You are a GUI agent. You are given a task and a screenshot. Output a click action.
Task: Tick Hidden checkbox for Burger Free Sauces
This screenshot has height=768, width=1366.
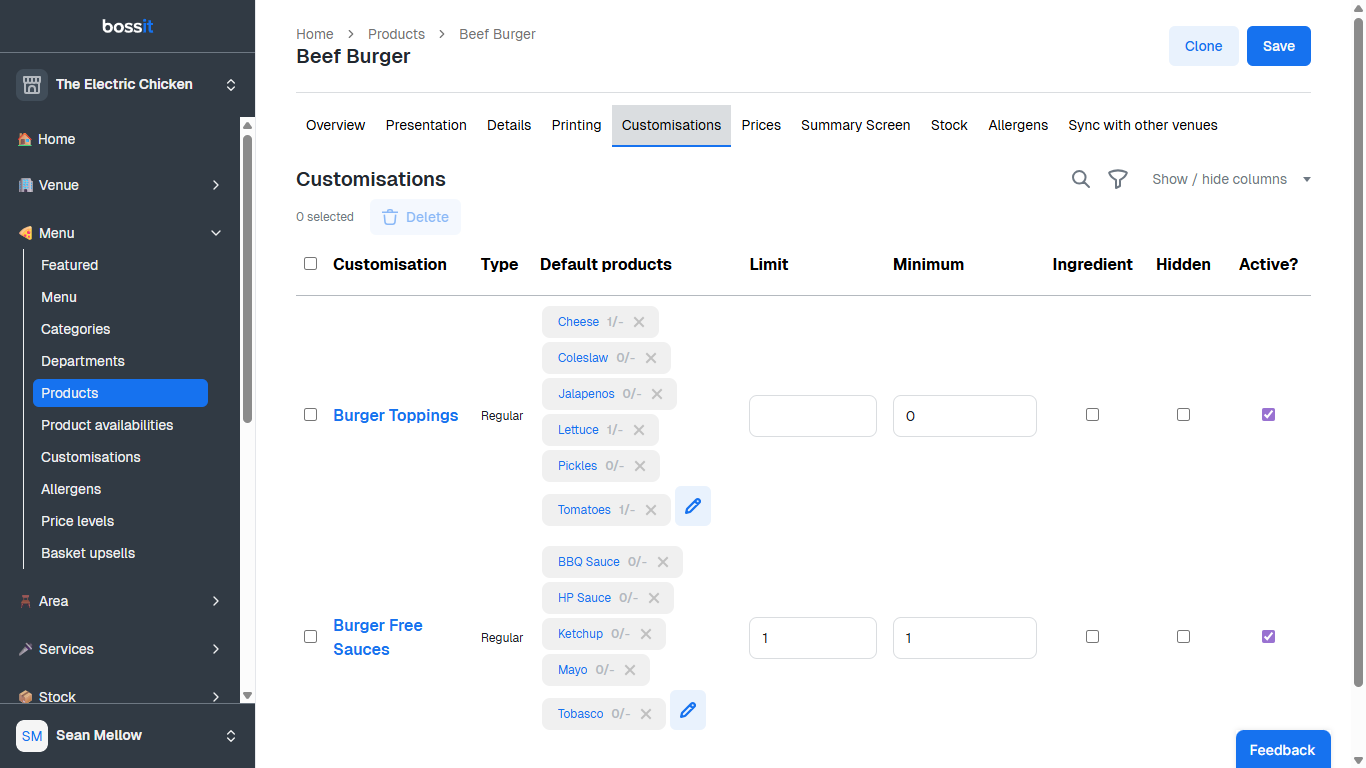click(1183, 636)
